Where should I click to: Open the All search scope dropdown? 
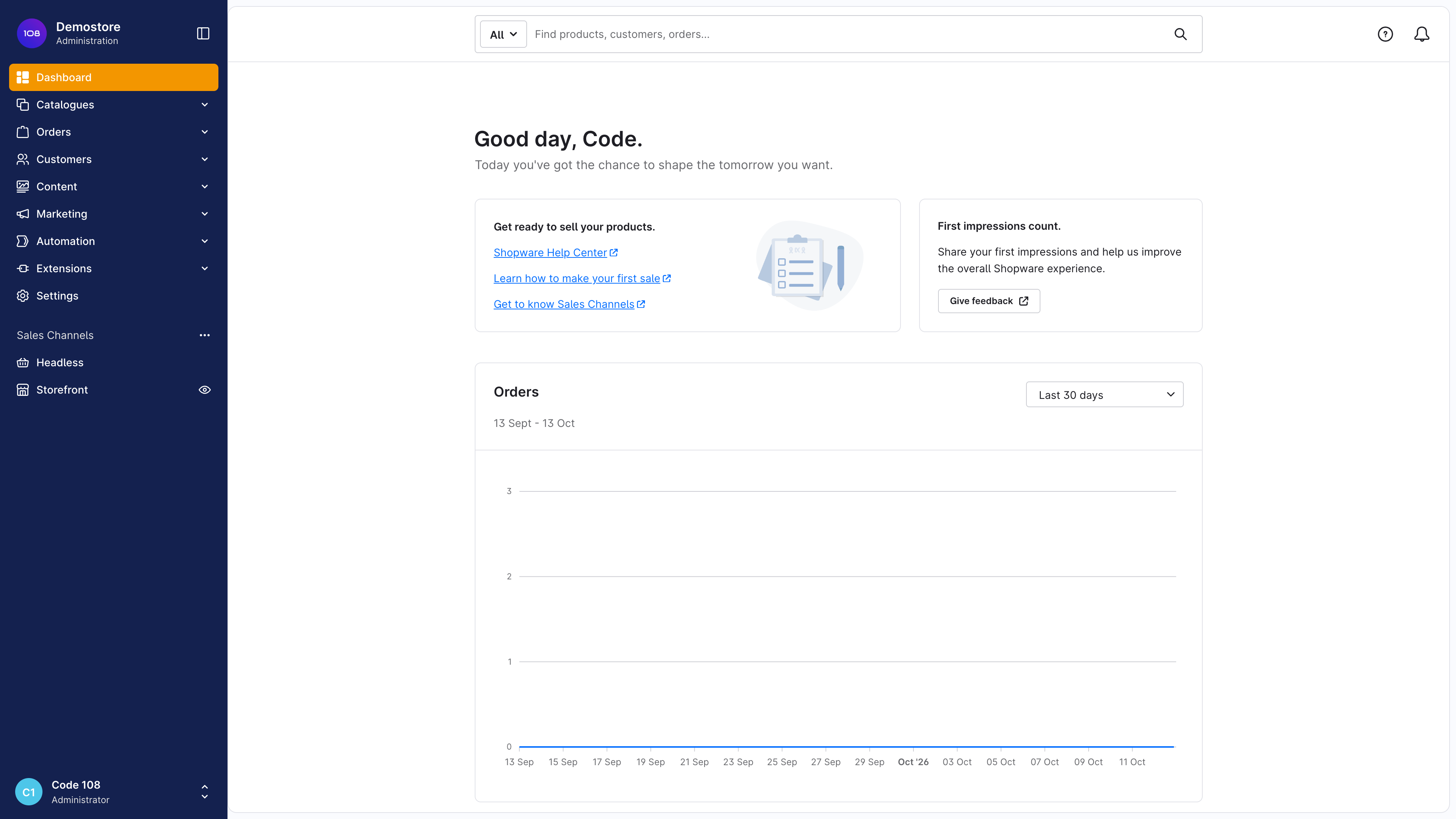click(503, 35)
